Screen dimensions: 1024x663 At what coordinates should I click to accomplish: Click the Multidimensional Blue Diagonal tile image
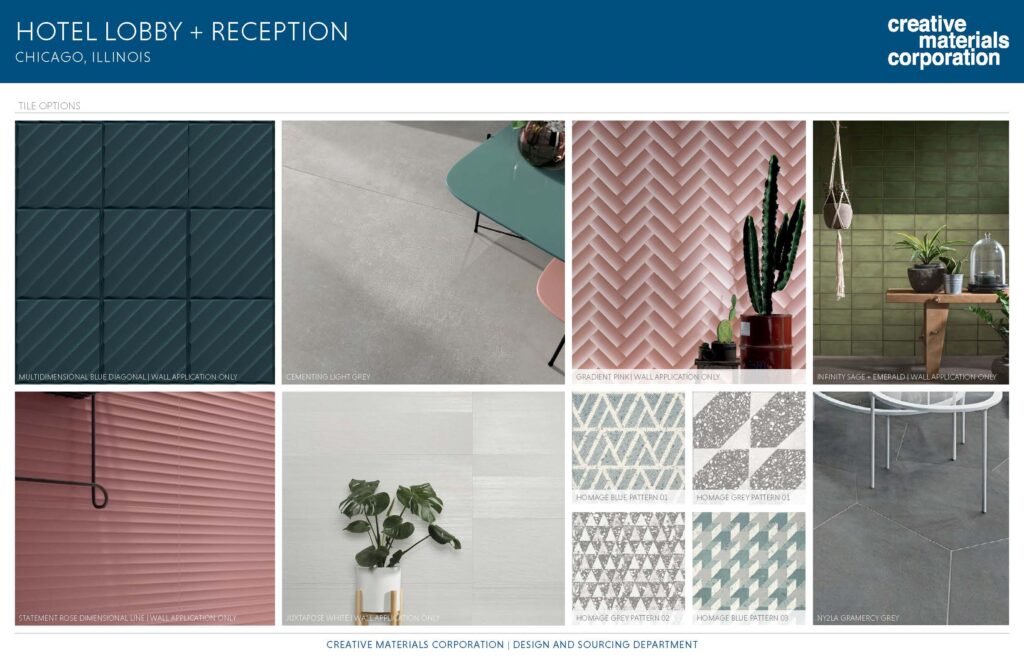coord(145,252)
